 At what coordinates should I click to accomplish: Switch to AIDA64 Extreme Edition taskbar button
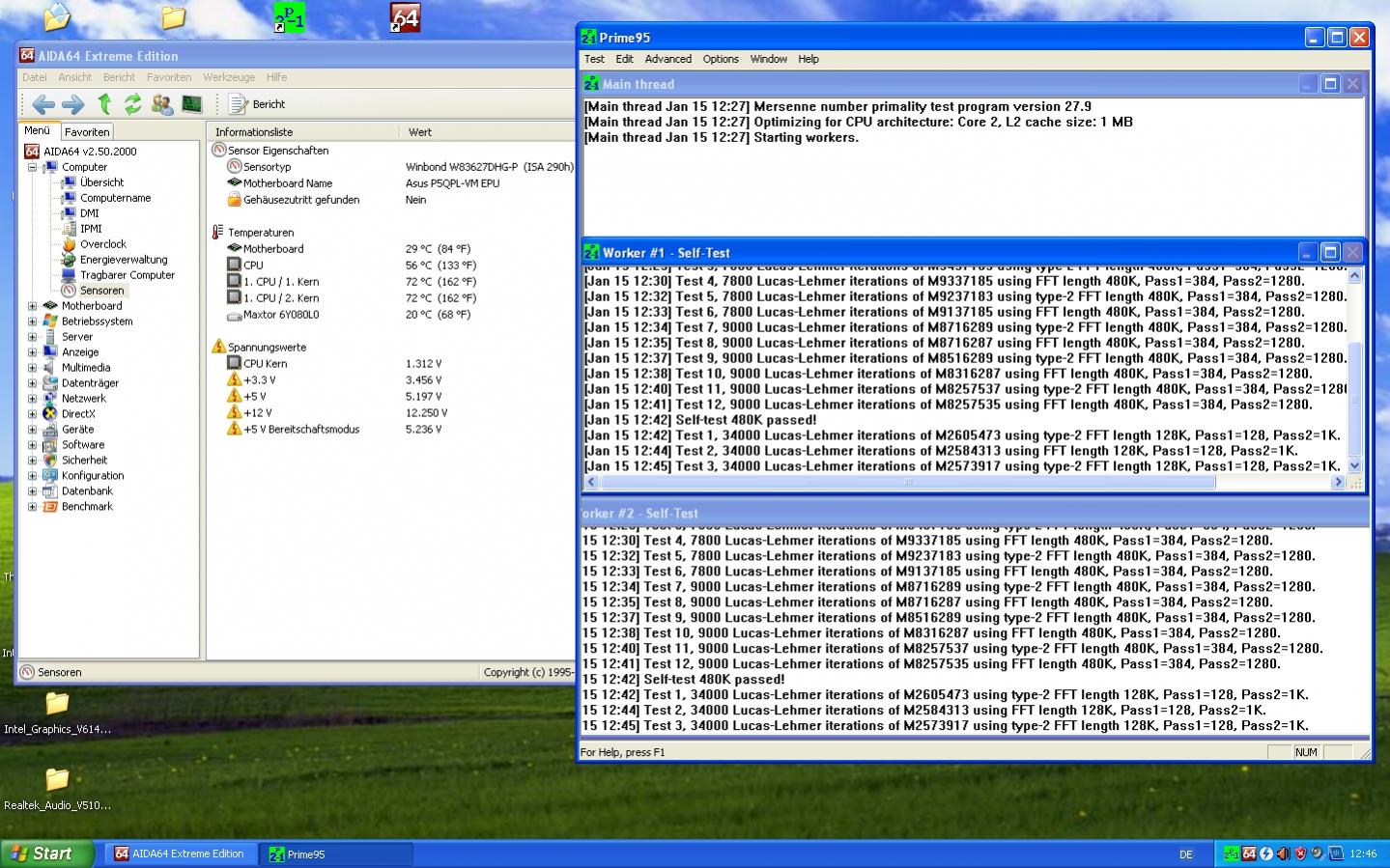coord(182,854)
